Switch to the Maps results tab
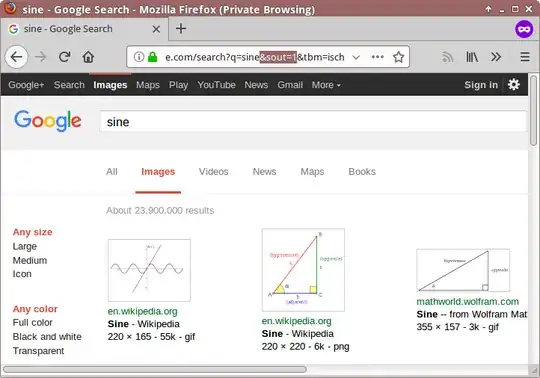The image size is (540, 378). point(312,171)
